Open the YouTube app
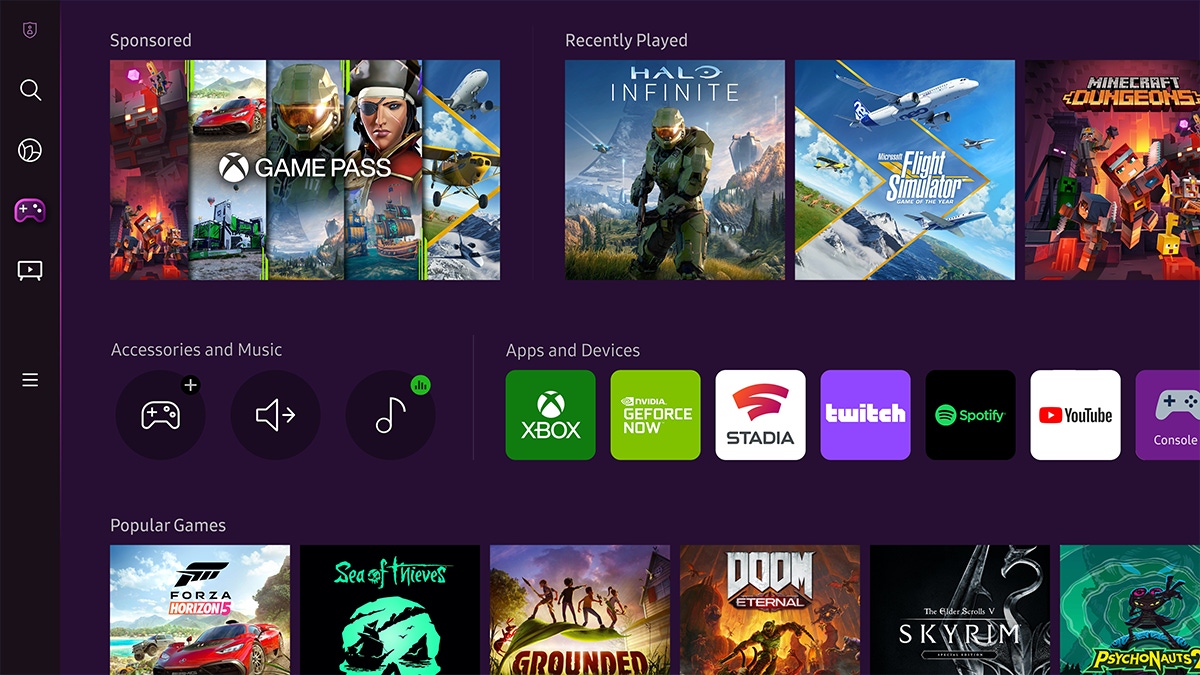This screenshot has height=675, width=1200. click(1075, 414)
